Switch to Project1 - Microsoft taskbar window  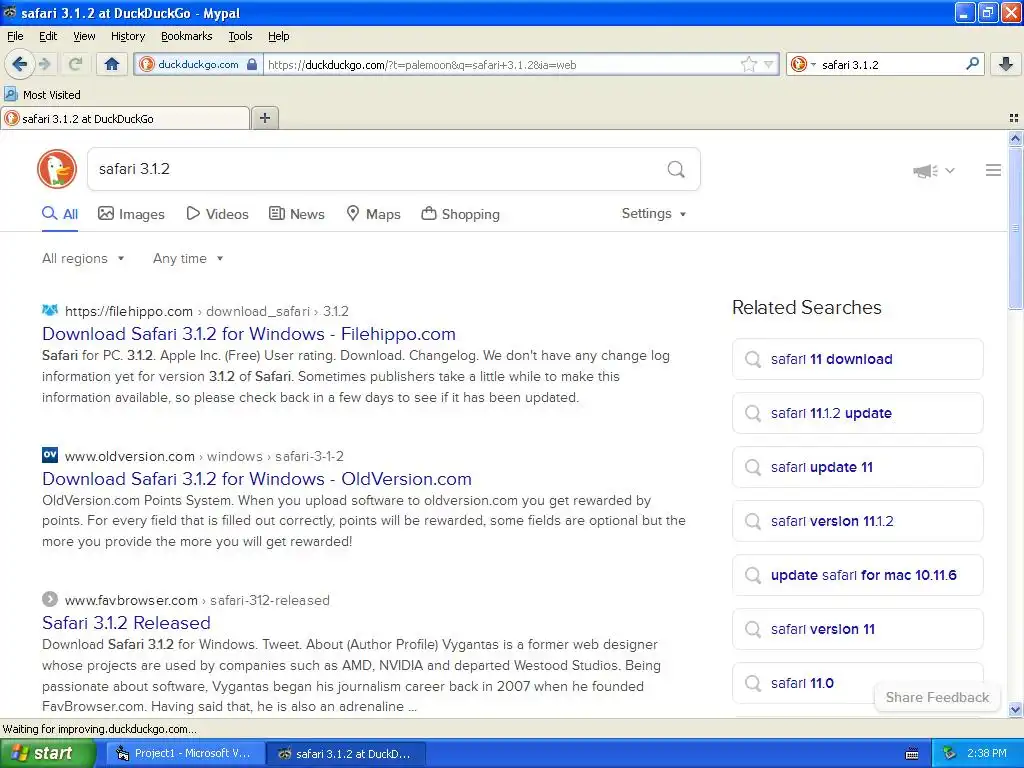(185, 754)
